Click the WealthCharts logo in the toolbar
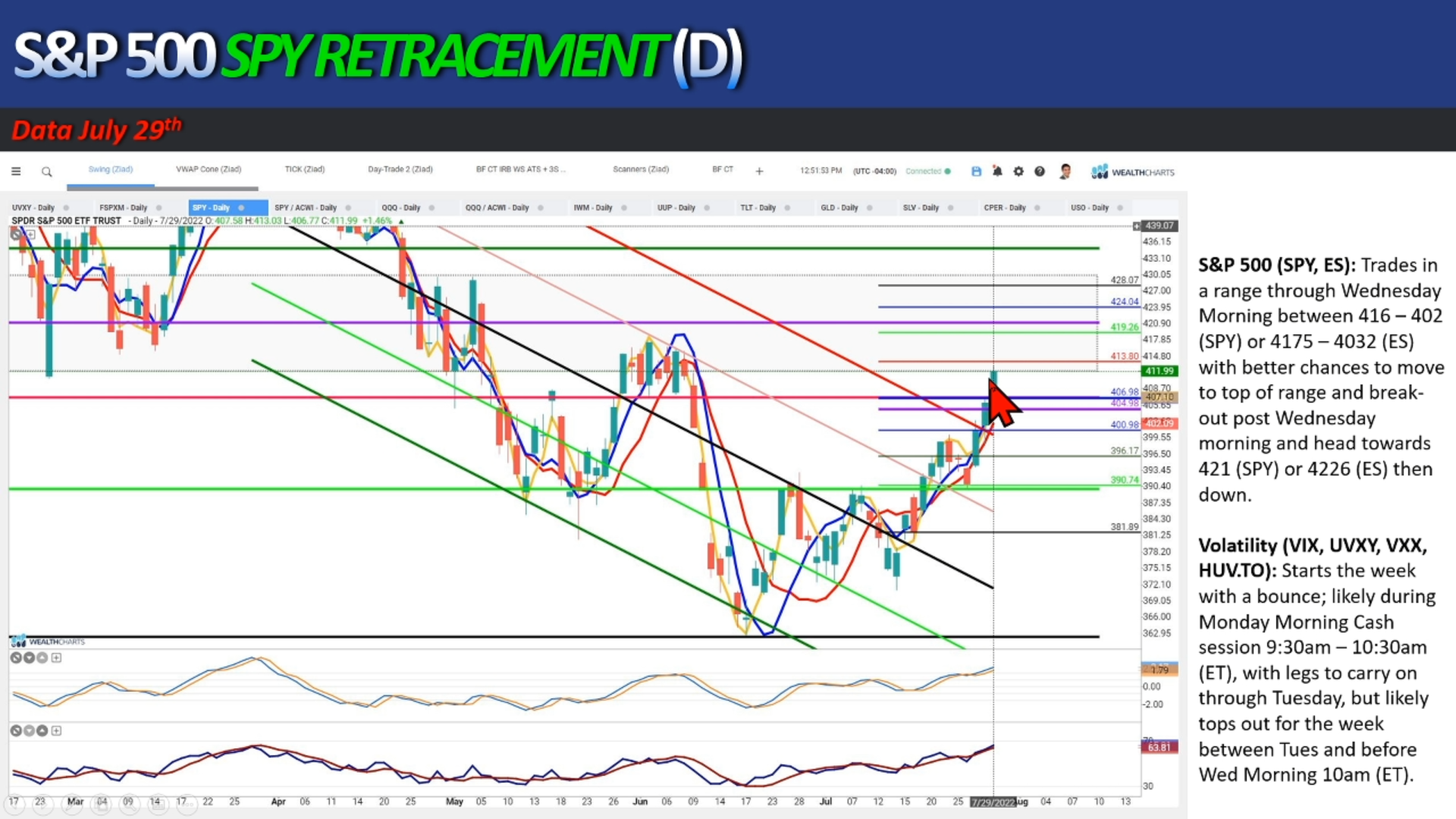The image size is (1456, 819). click(x=1133, y=172)
